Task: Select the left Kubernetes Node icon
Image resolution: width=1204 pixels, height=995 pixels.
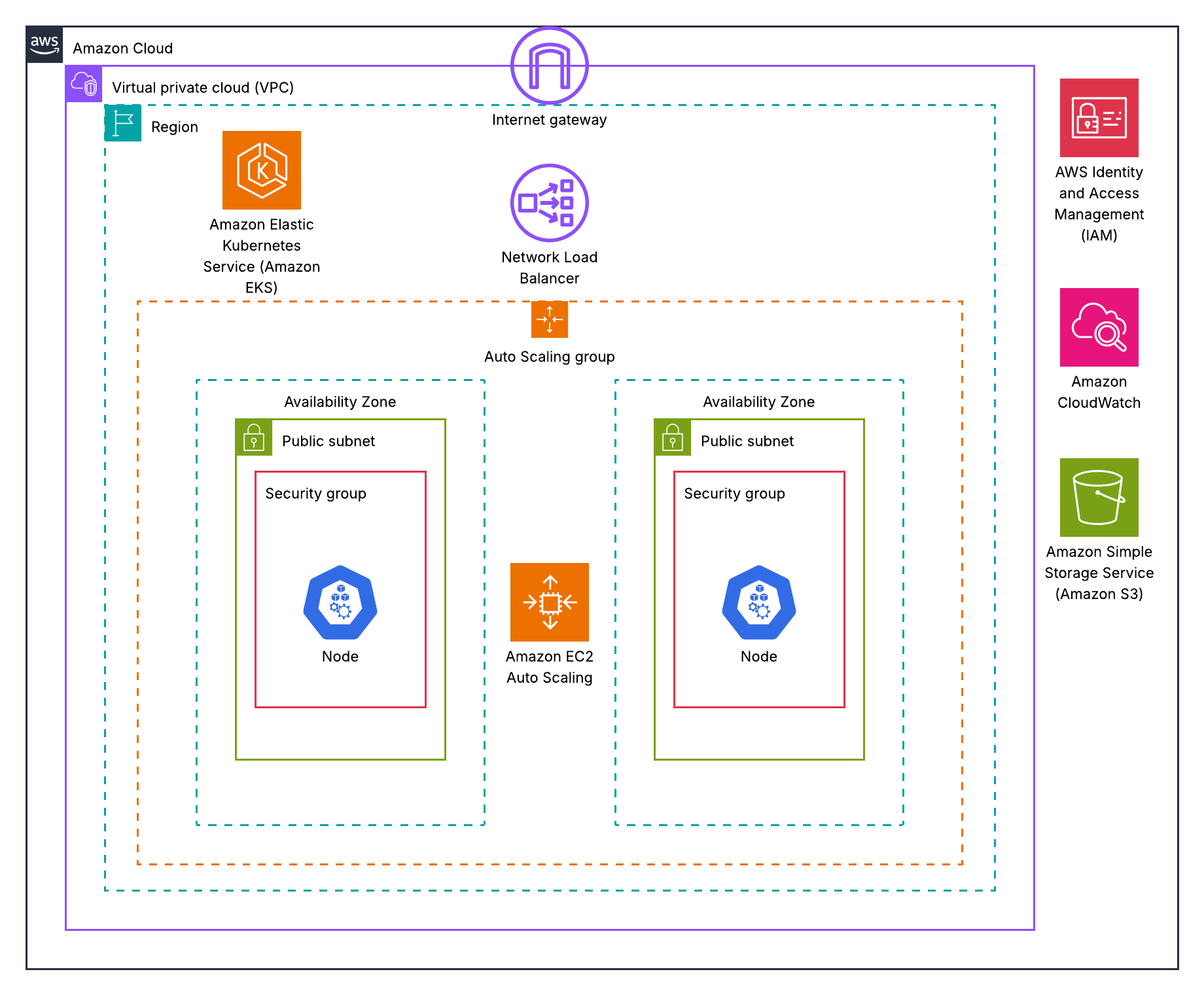Action: (x=340, y=602)
